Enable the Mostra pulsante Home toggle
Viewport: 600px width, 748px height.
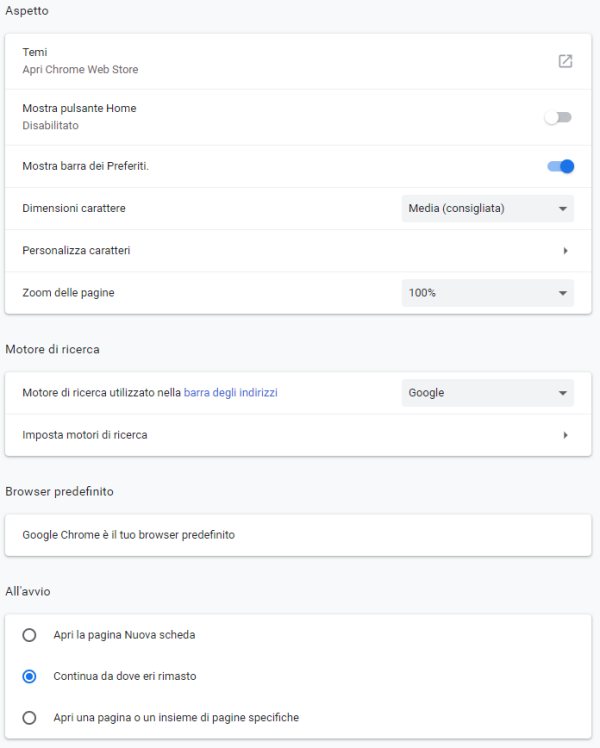point(558,117)
